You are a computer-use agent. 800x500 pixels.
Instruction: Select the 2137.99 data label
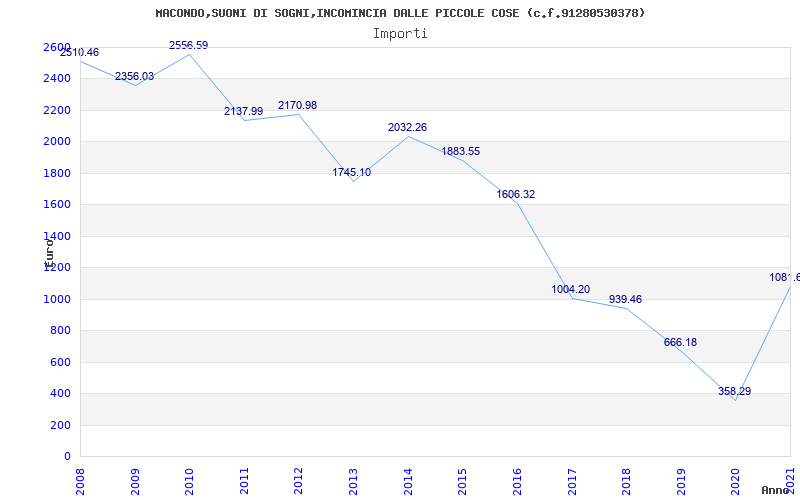pyautogui.click(x=243, y=111)
